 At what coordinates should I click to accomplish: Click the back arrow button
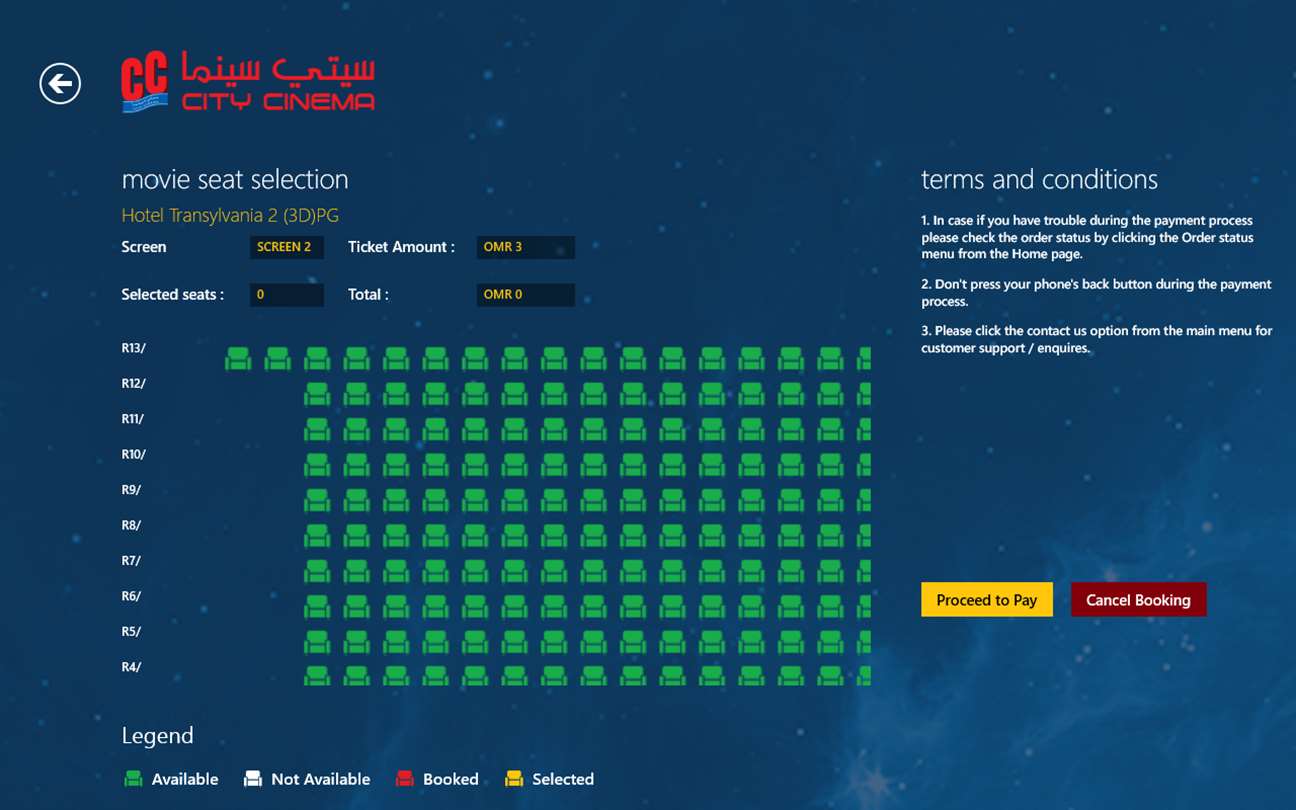tap(60, 83)
